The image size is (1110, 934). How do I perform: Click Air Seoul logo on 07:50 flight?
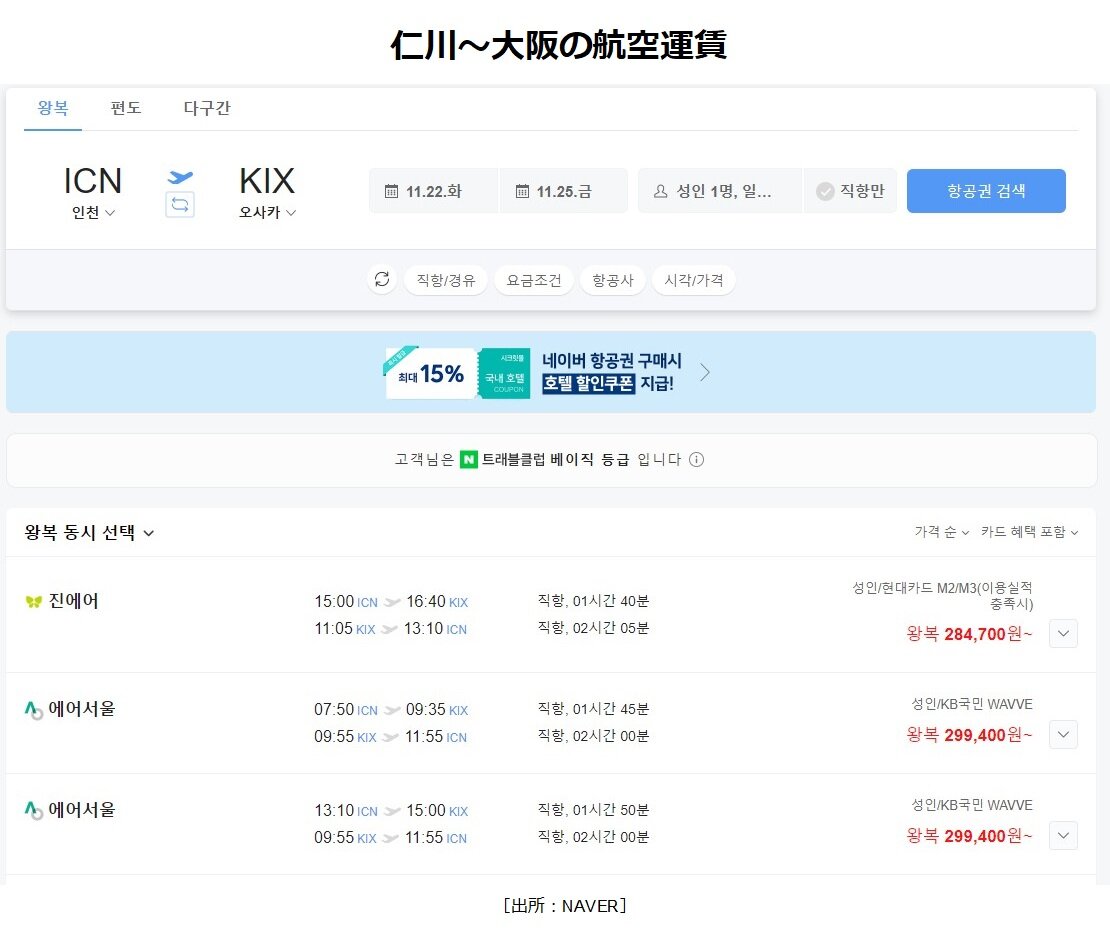tap(33, 710)
